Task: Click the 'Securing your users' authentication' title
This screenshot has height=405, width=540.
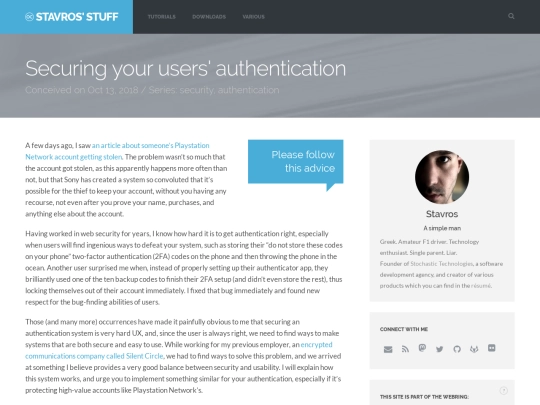Action: pos(185,69)
